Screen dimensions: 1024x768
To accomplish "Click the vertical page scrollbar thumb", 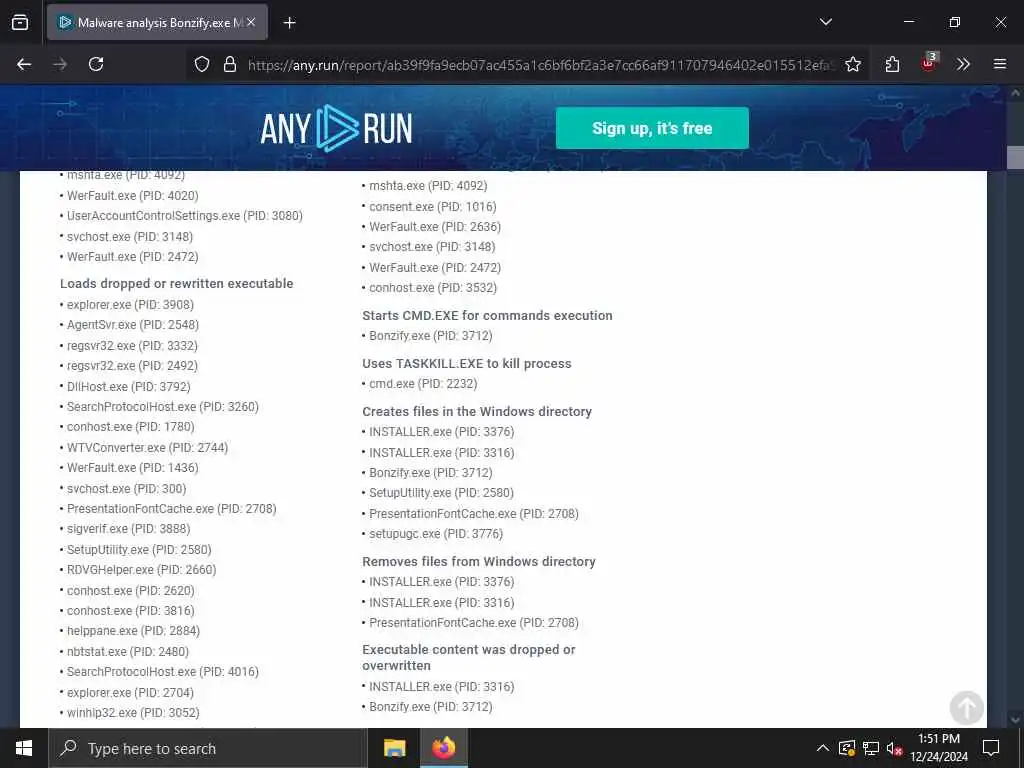I will coord(1015,157).
